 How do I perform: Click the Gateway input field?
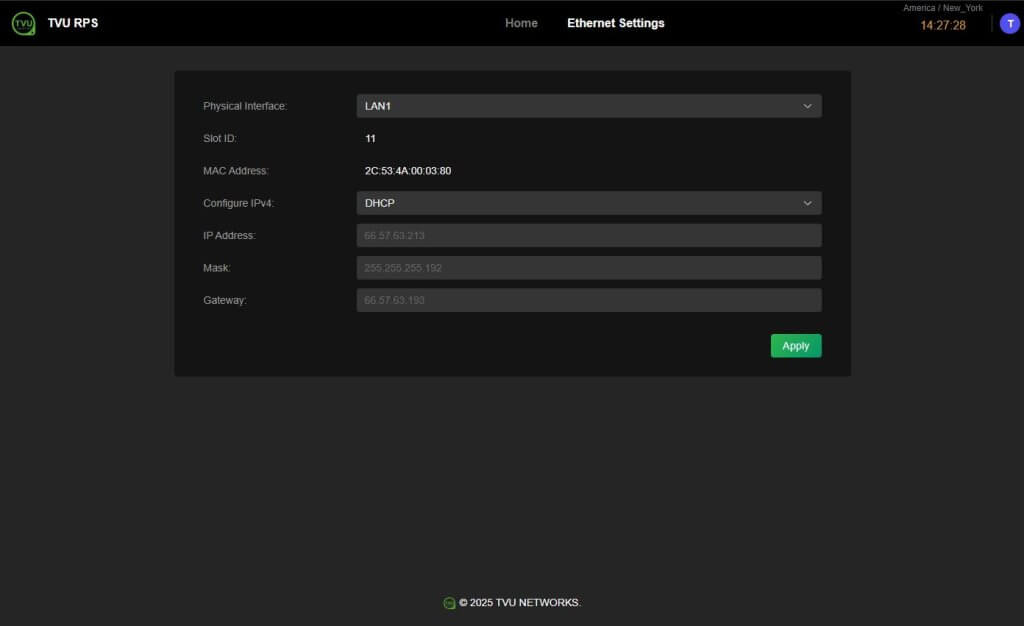tap(589, 300)
